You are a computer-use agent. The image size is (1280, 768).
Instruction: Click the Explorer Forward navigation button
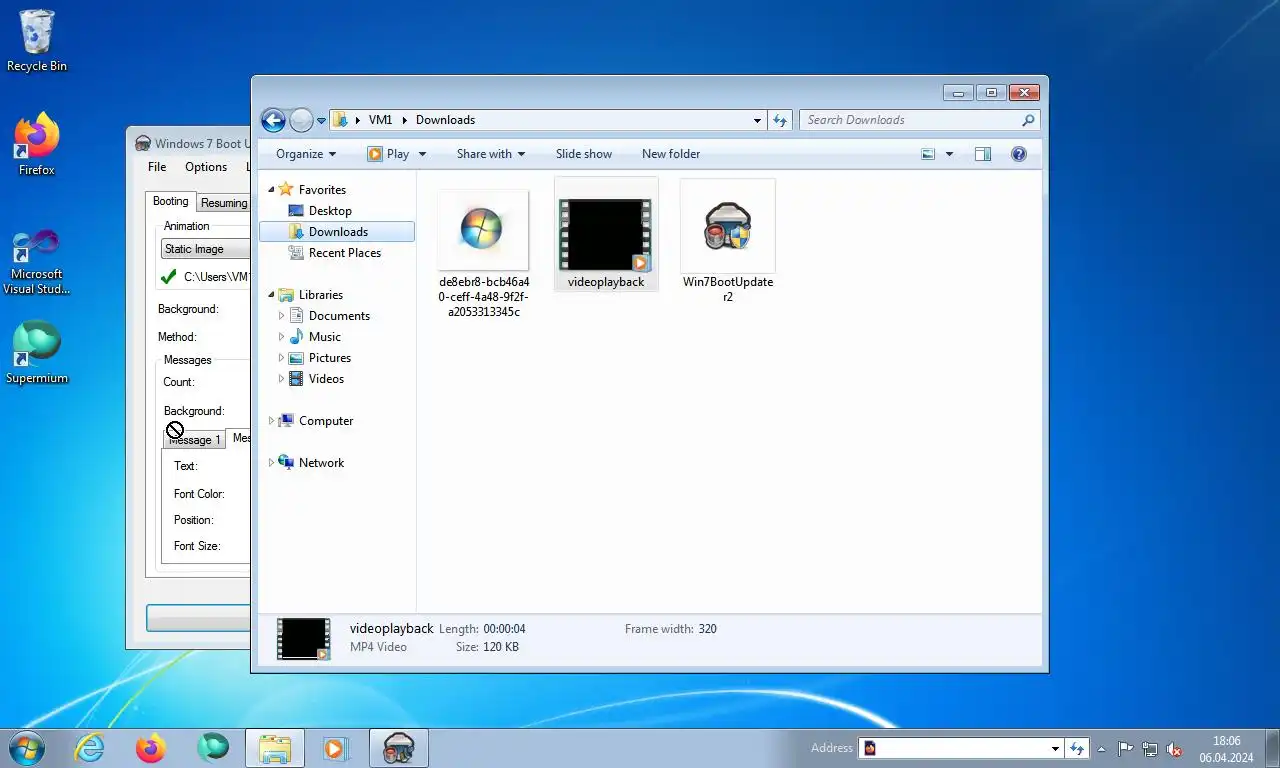301,120
